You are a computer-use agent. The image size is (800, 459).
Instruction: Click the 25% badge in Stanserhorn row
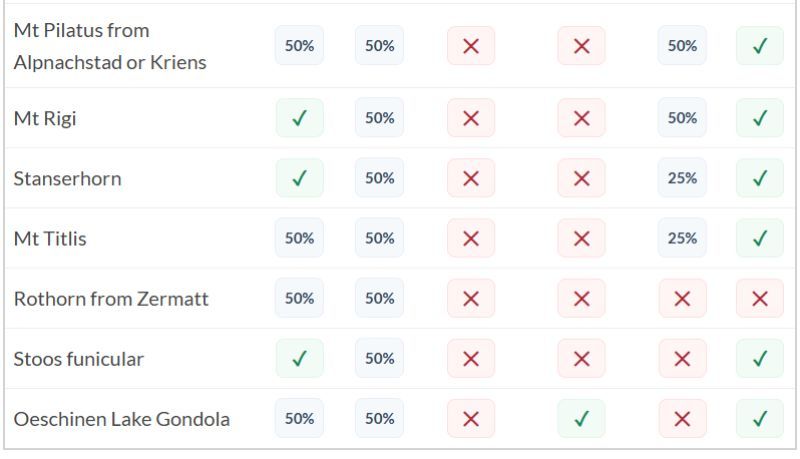682,178
